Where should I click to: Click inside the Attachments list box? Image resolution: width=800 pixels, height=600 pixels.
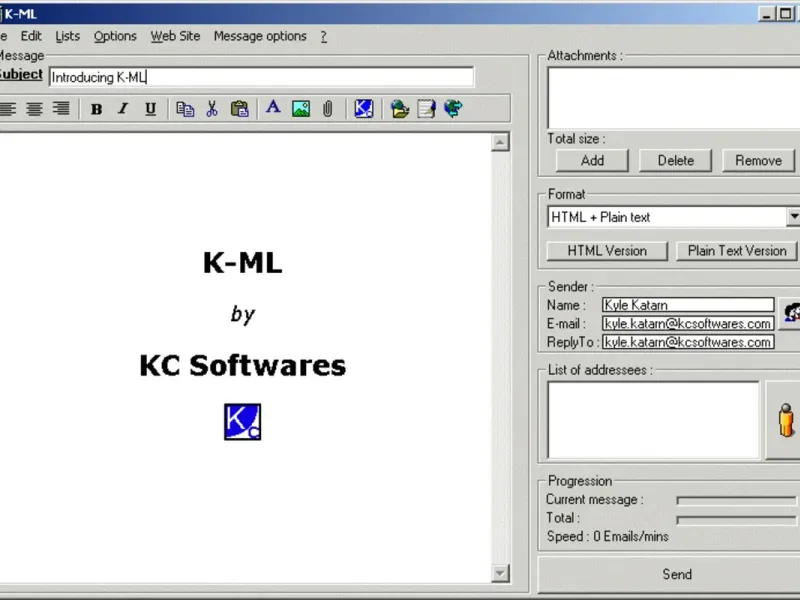673,98
